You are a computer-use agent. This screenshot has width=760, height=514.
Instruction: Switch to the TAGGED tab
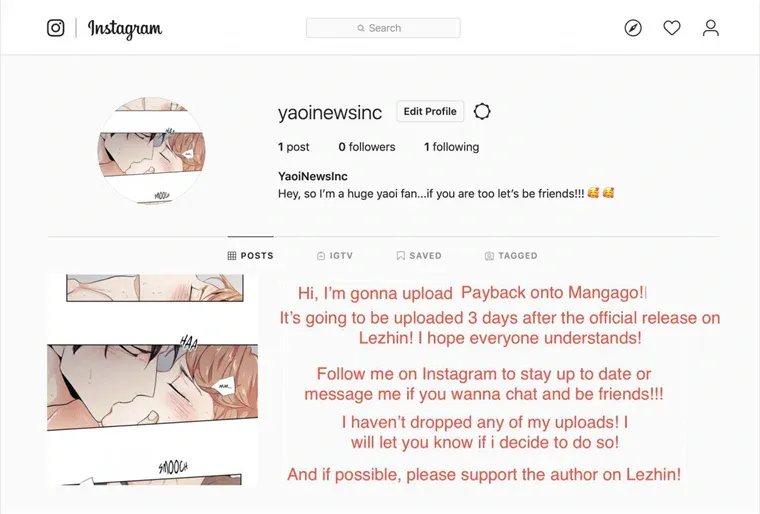(x=511, y=256)
